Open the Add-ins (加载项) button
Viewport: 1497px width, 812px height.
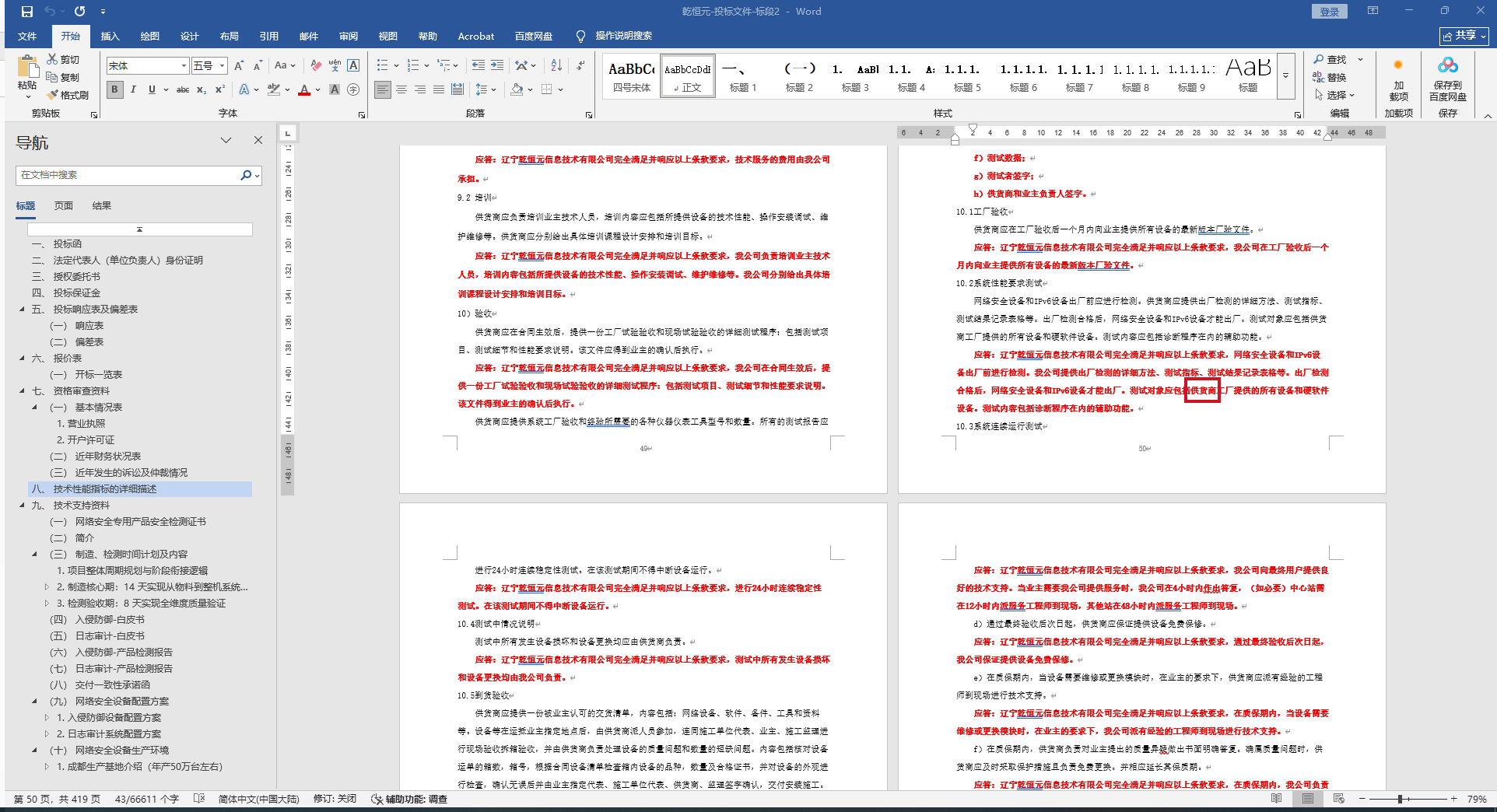tap(1398, 79)
